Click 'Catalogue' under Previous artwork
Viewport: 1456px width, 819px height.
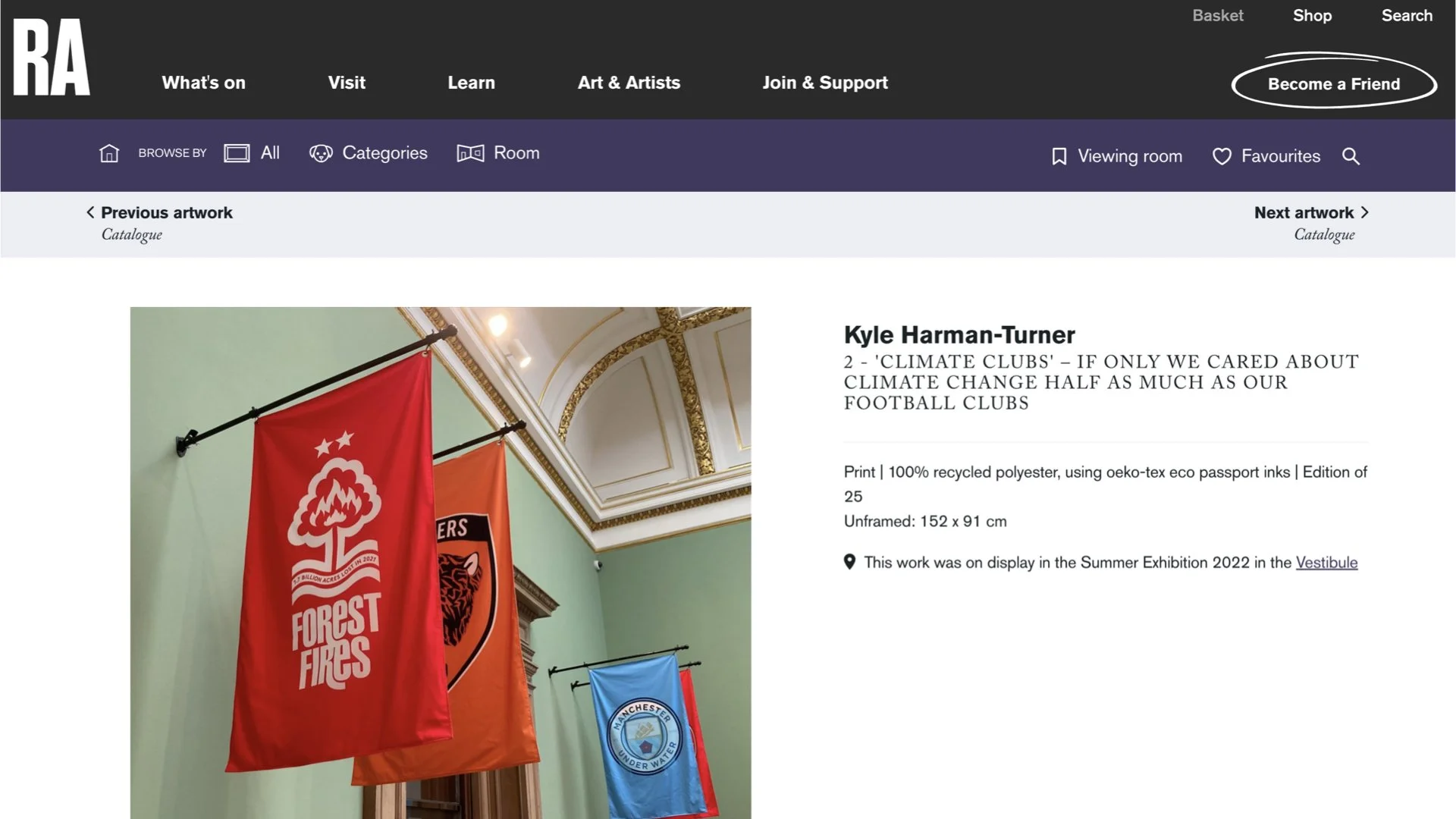click(132, 234)
